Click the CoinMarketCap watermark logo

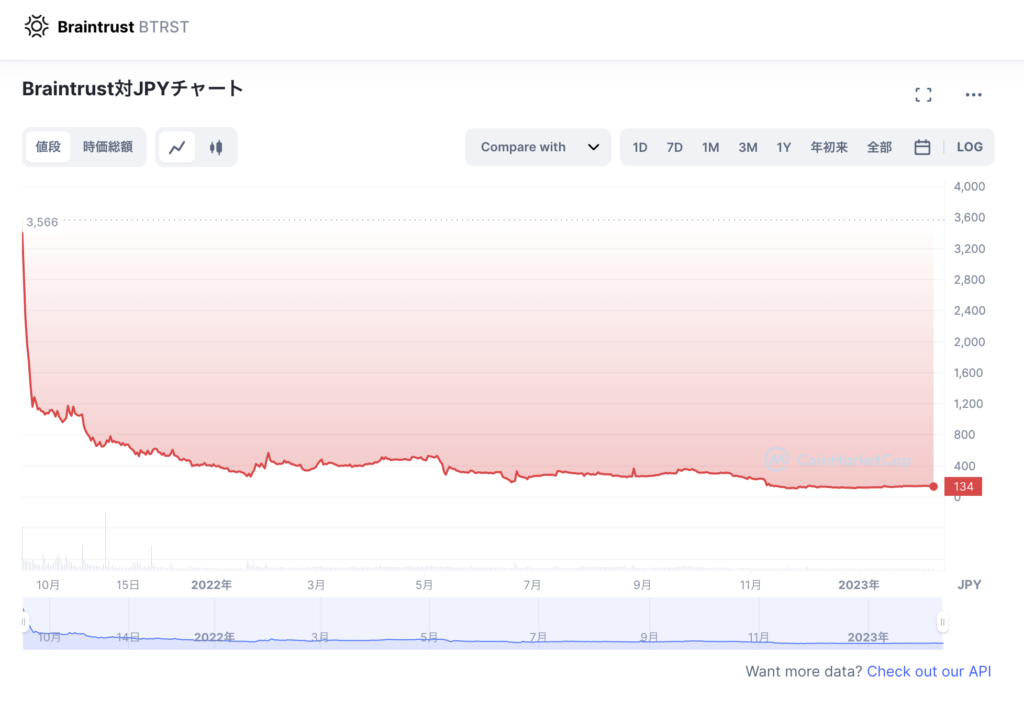838,459
